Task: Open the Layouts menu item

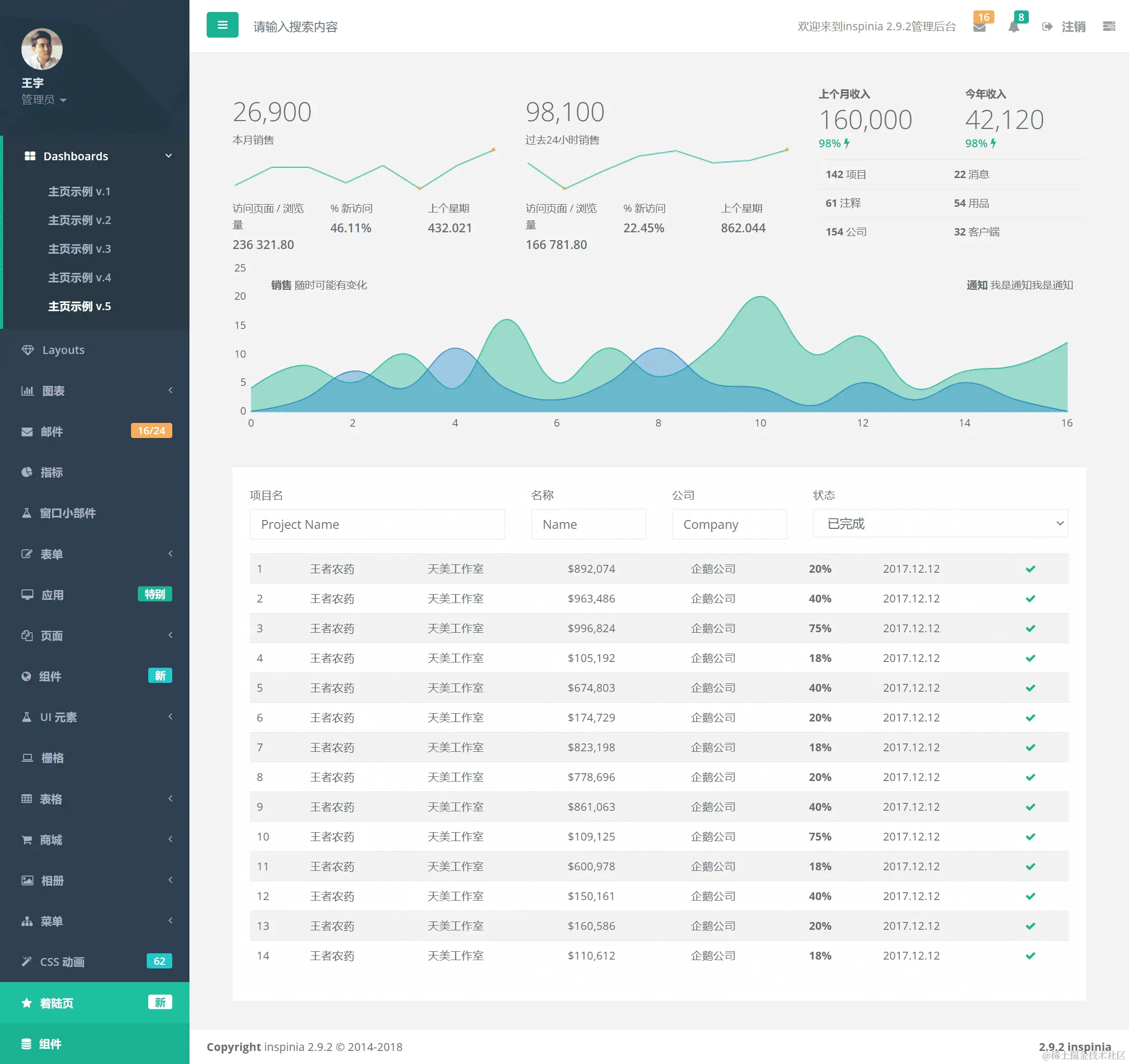Action: click(x=63, y=350)
